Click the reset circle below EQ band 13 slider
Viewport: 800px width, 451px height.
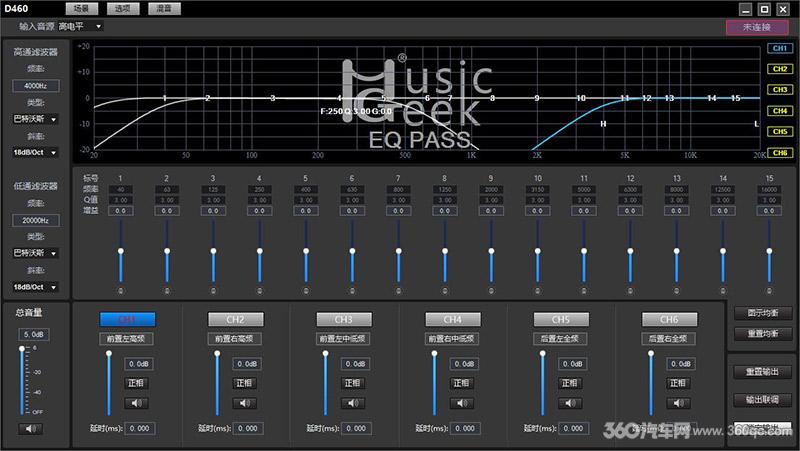(x=677, y=291)
